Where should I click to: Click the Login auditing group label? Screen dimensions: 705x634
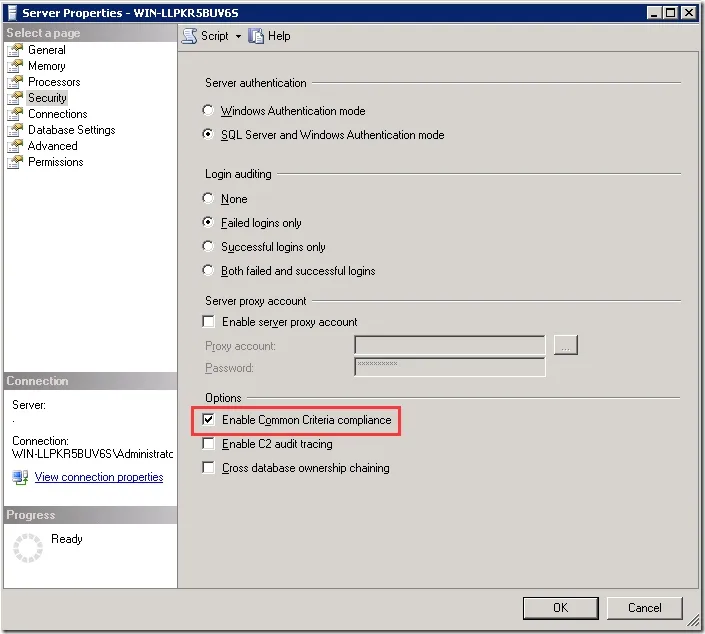click(x=238, y=174)
